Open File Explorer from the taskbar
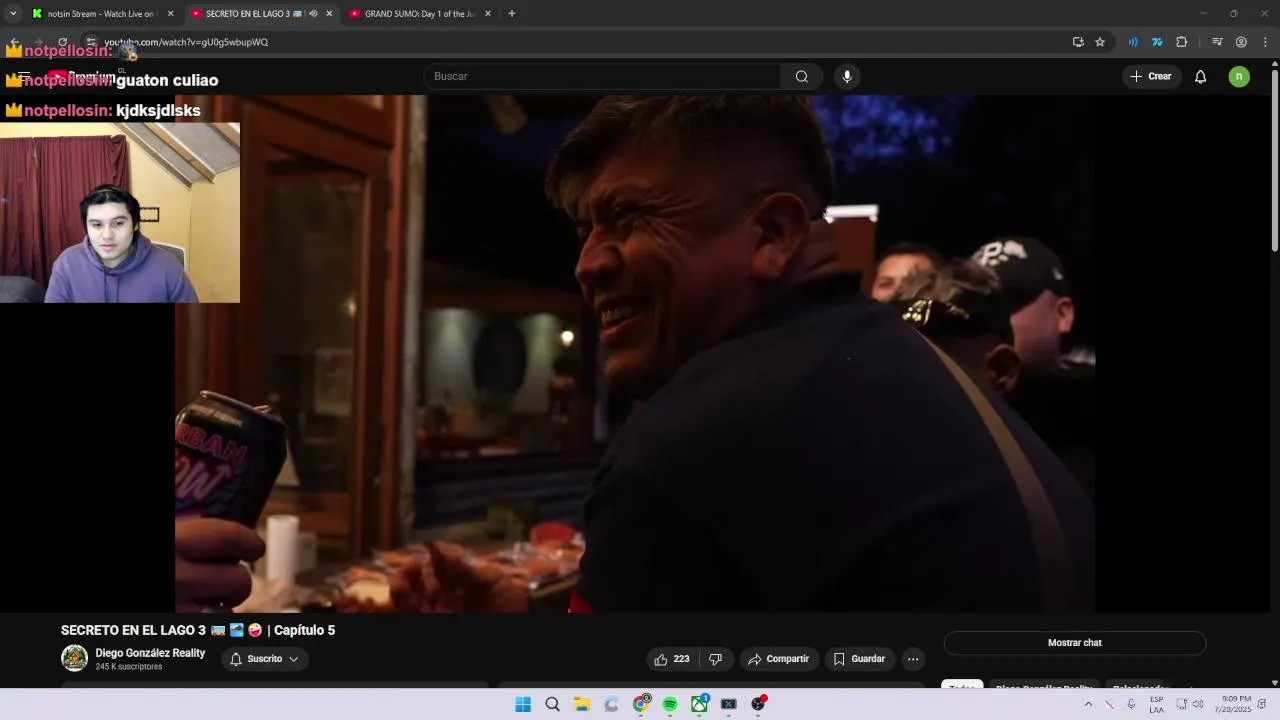 (582, 704)
